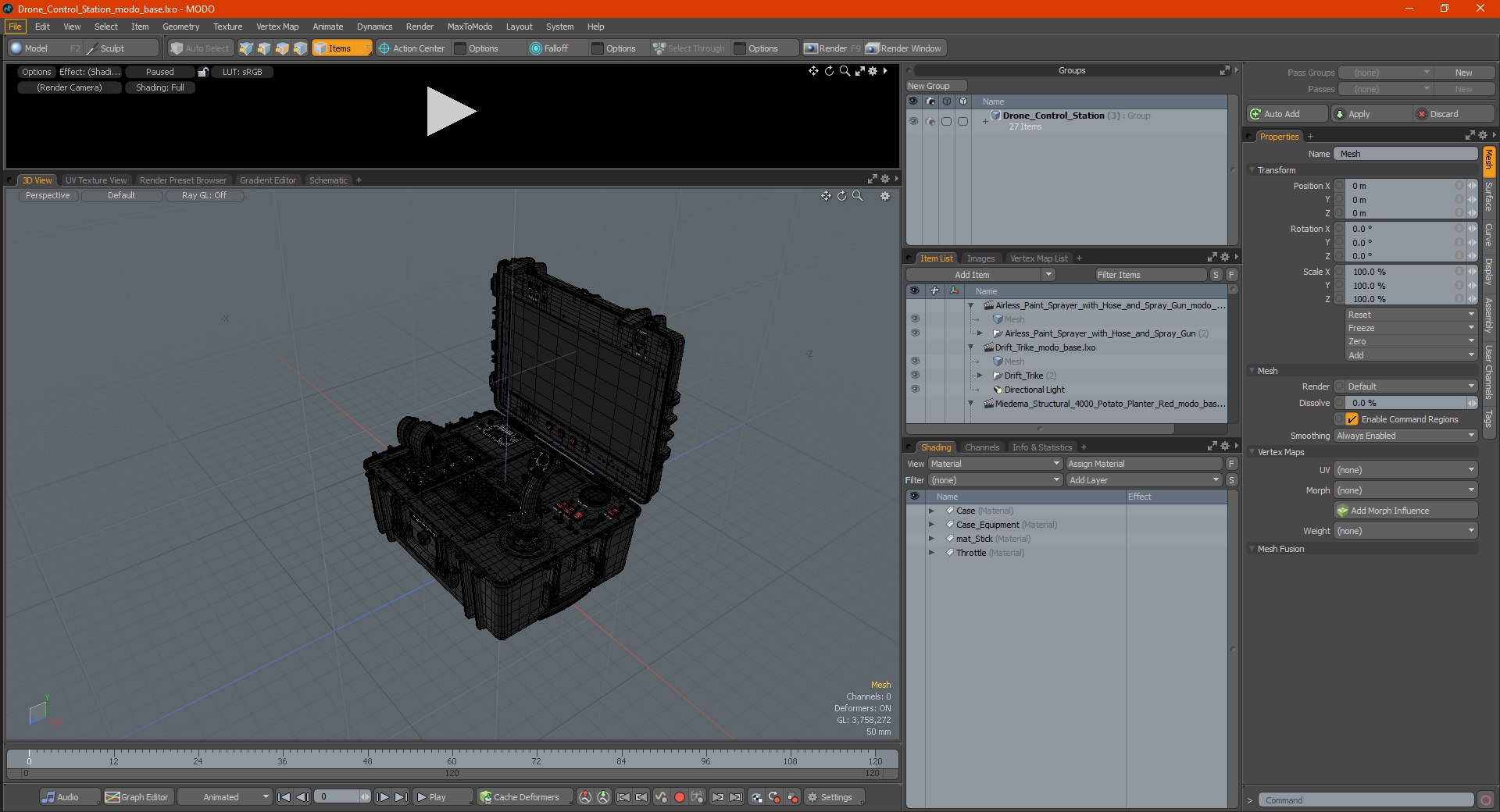Switch to Channels tab
1500x812 pixels.
tap(981, 447)
